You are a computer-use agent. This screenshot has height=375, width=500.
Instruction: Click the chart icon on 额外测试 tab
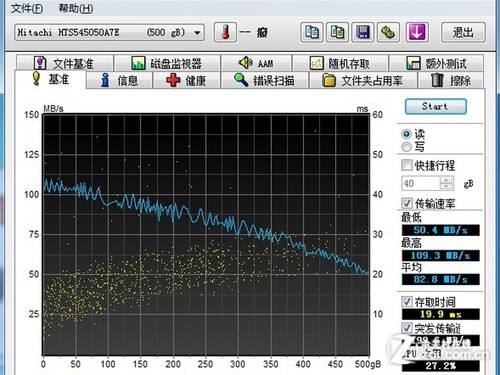(413, 63)
